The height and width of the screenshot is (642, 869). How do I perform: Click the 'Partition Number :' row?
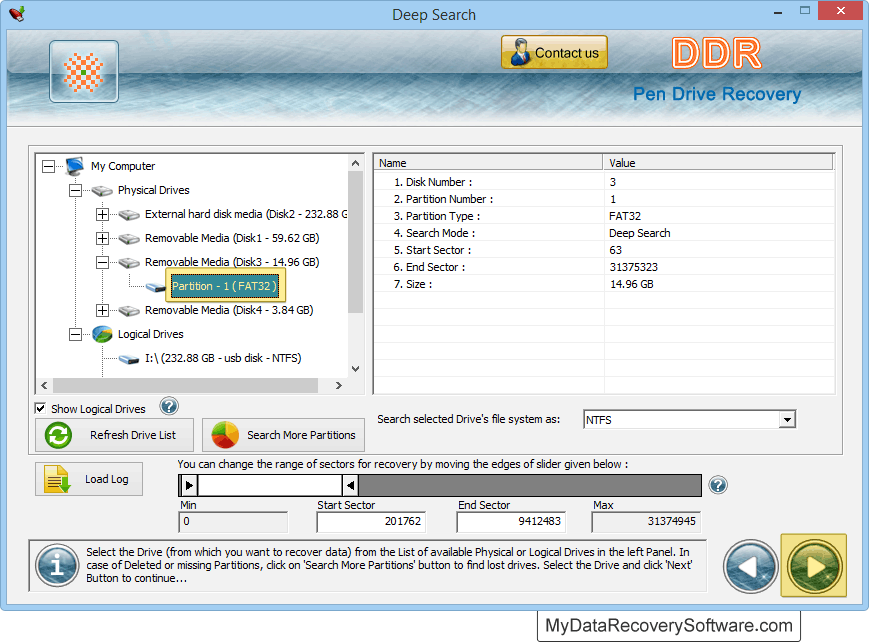click(604, 200)
